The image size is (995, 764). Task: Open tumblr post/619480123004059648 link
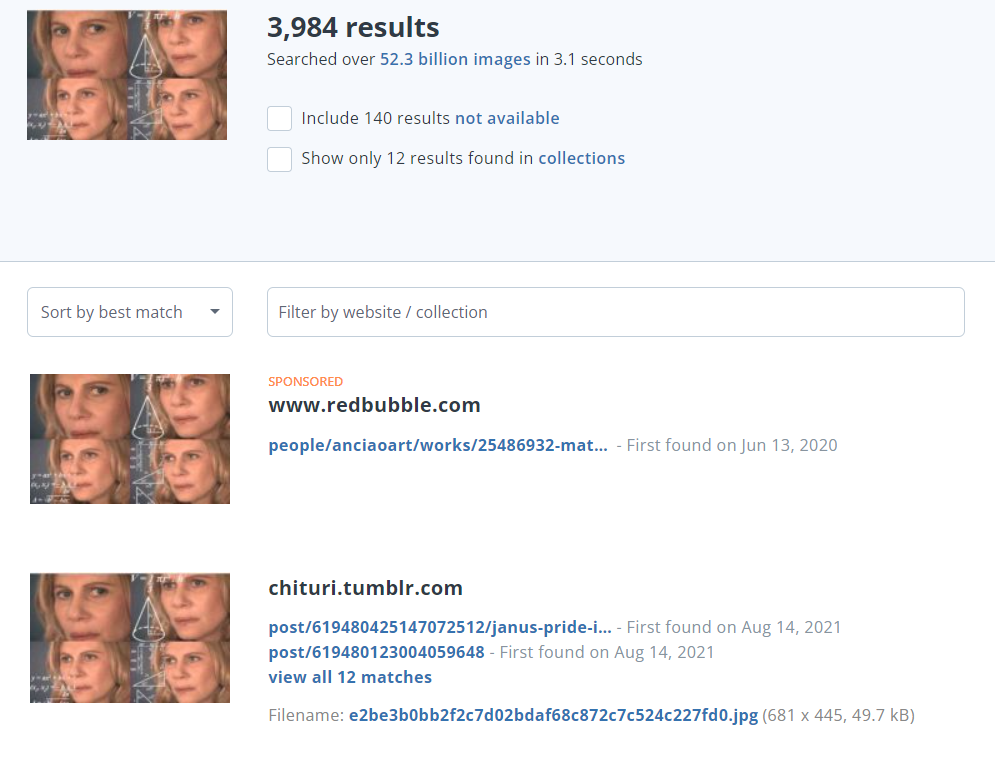coord(376,652)
